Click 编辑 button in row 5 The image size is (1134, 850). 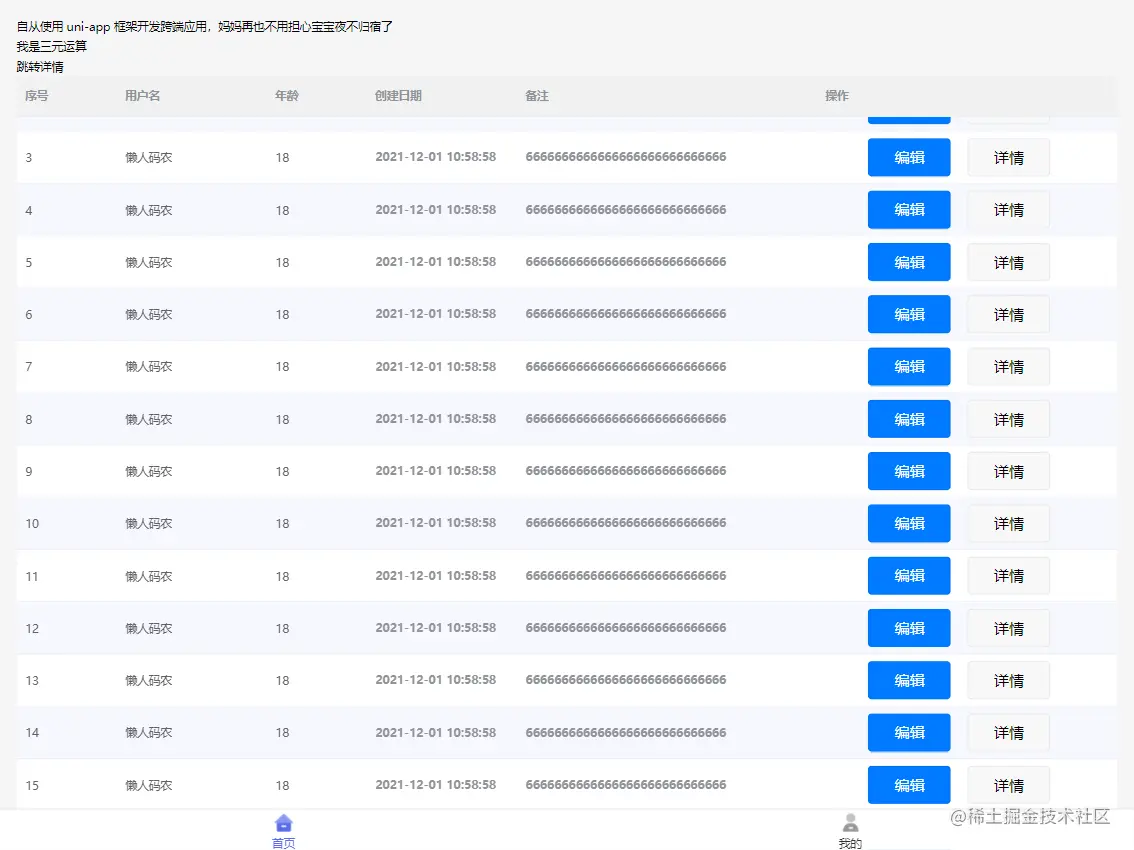[x=909, y=262]
